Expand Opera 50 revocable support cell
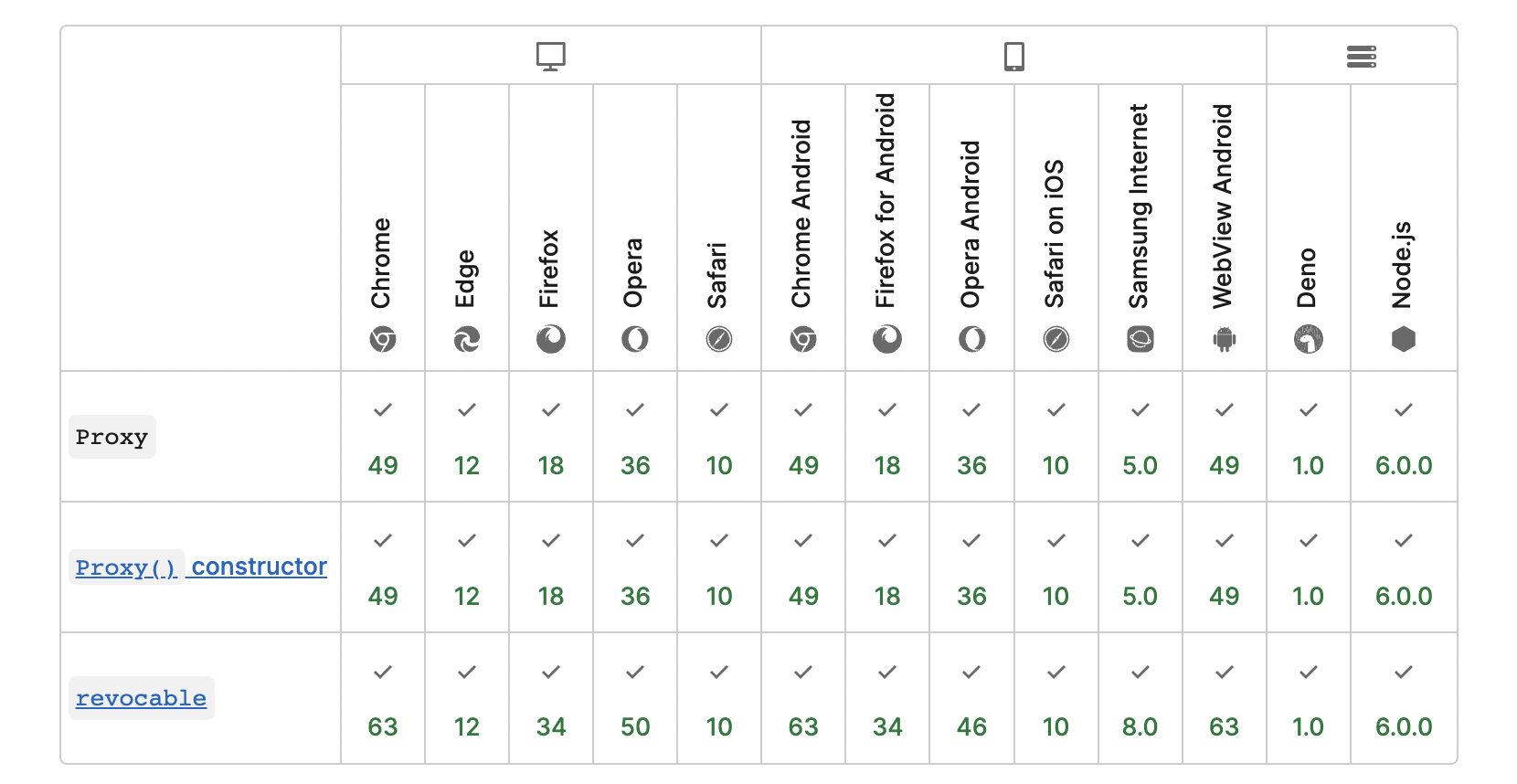This screenshot has height=784, width=1517. pyautogui.click(x=635, y=699)
